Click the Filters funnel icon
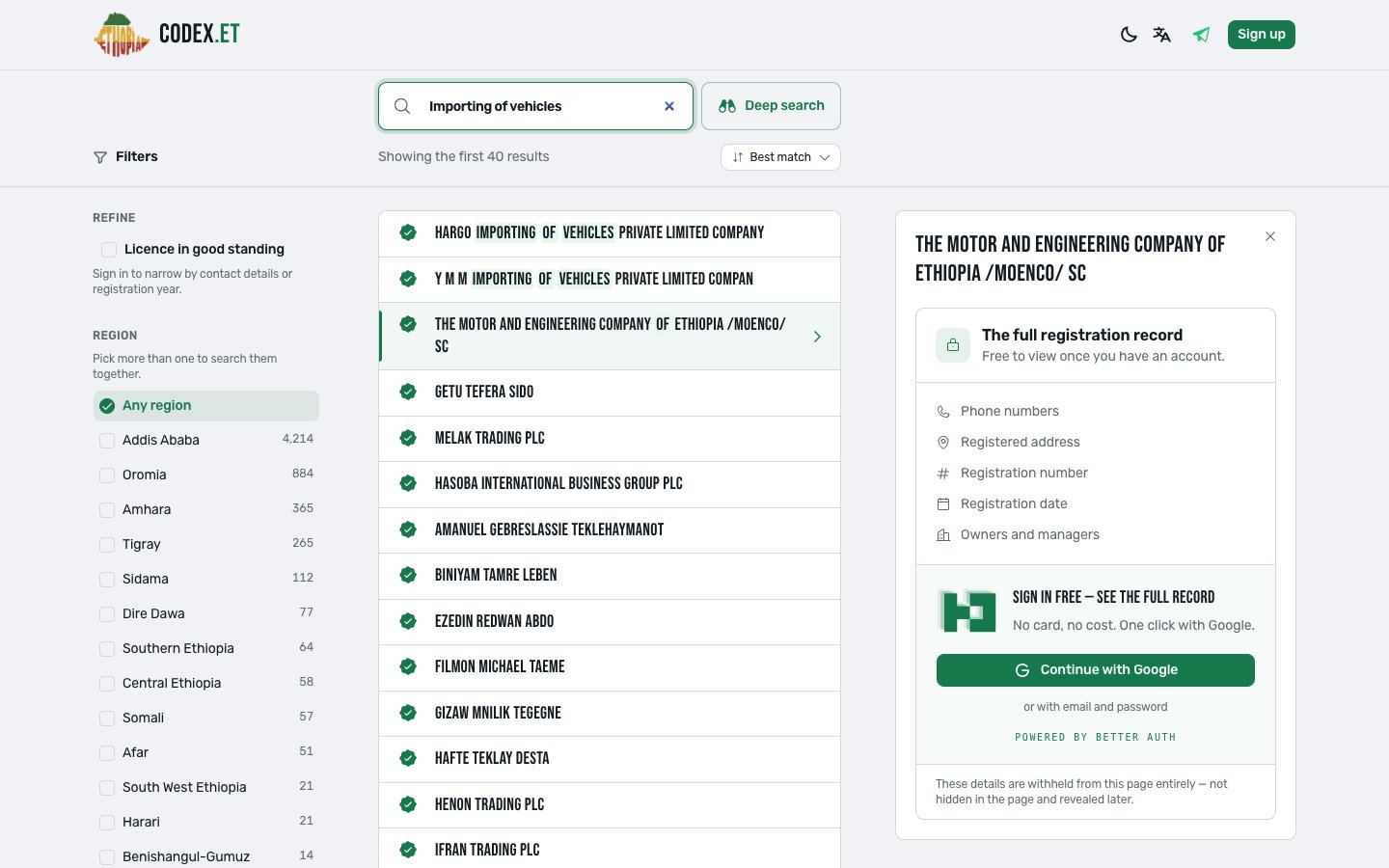This screenshot has height=868, width=1389. (x=100, y=157)
